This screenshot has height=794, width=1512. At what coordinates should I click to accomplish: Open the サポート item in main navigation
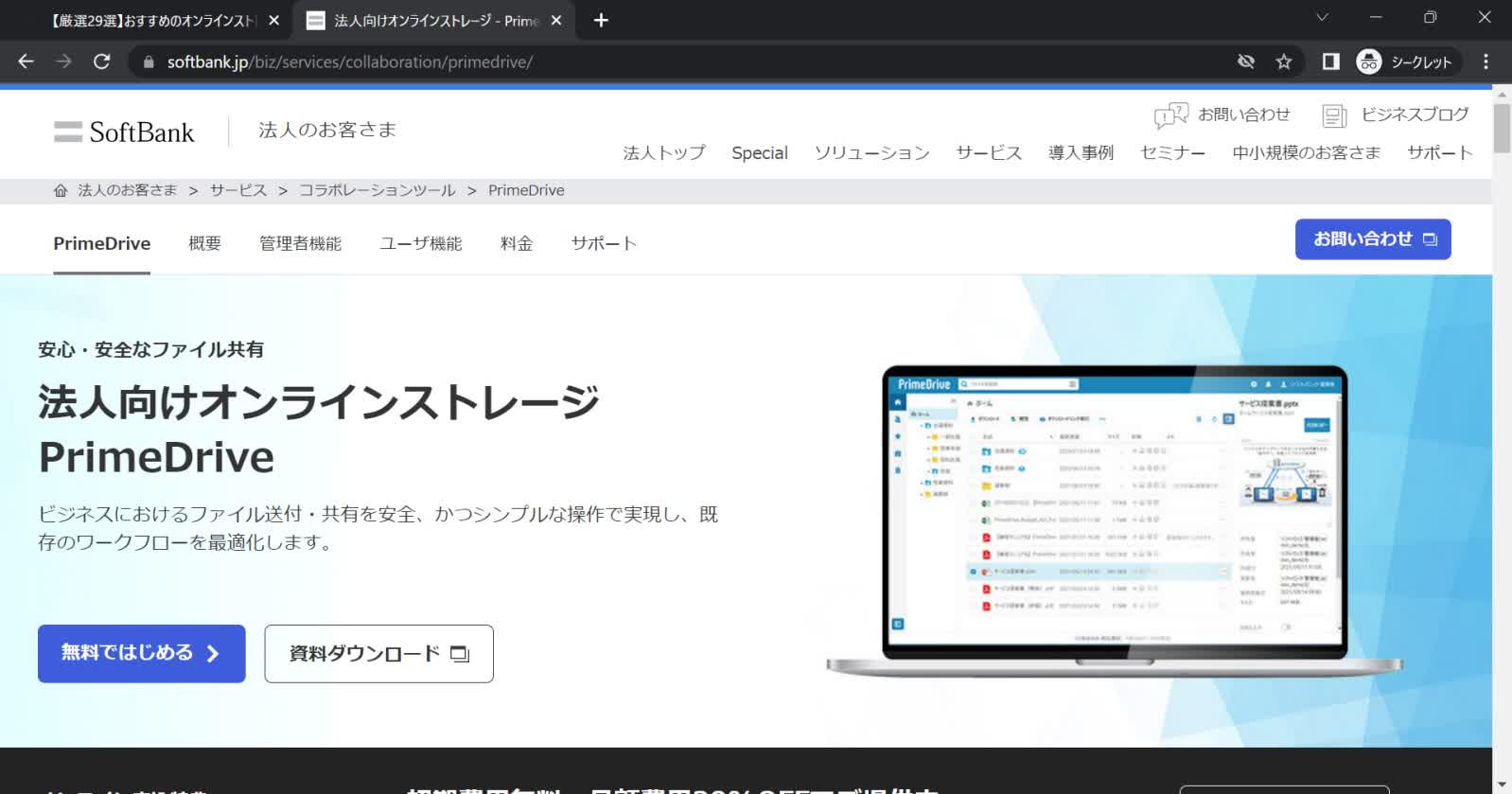pos(1440,152)
